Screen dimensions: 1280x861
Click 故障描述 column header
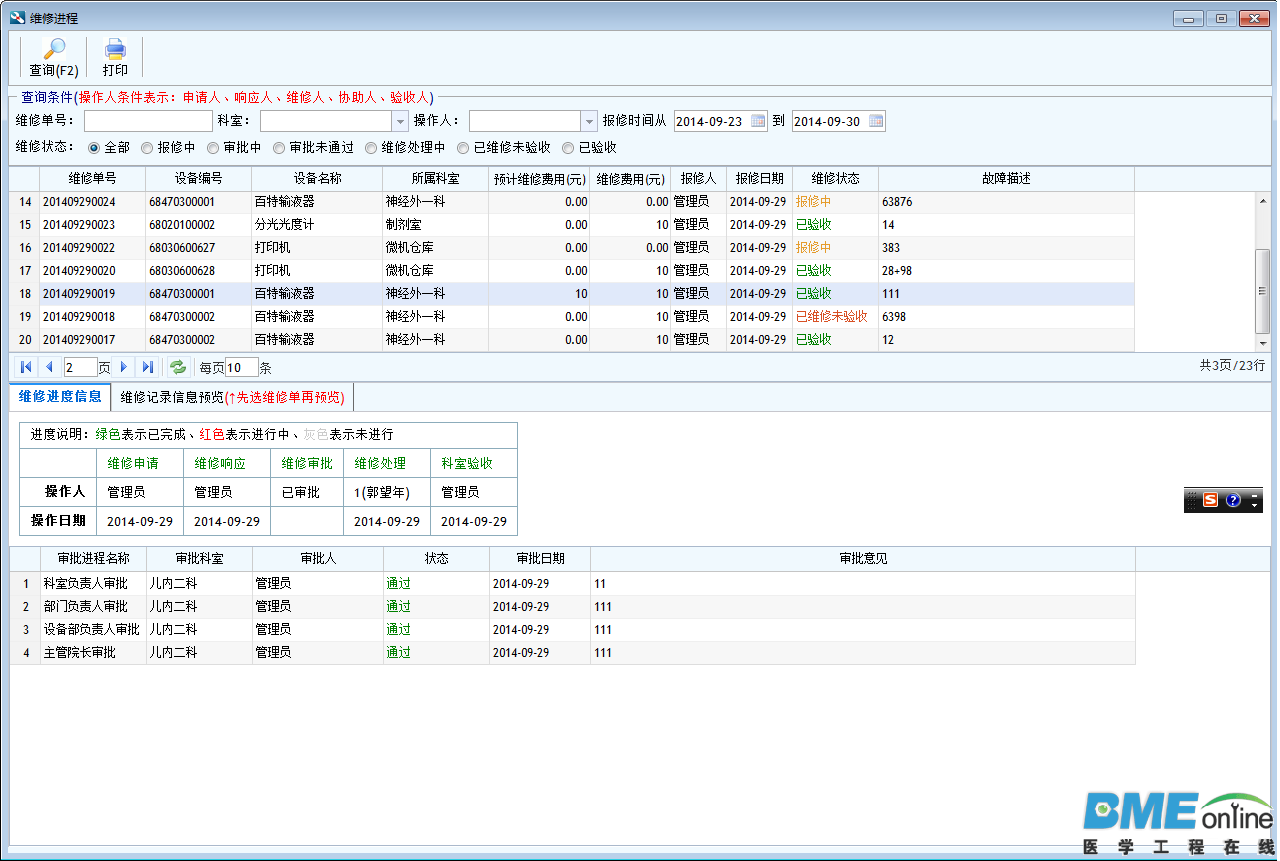coord(1006,178)
